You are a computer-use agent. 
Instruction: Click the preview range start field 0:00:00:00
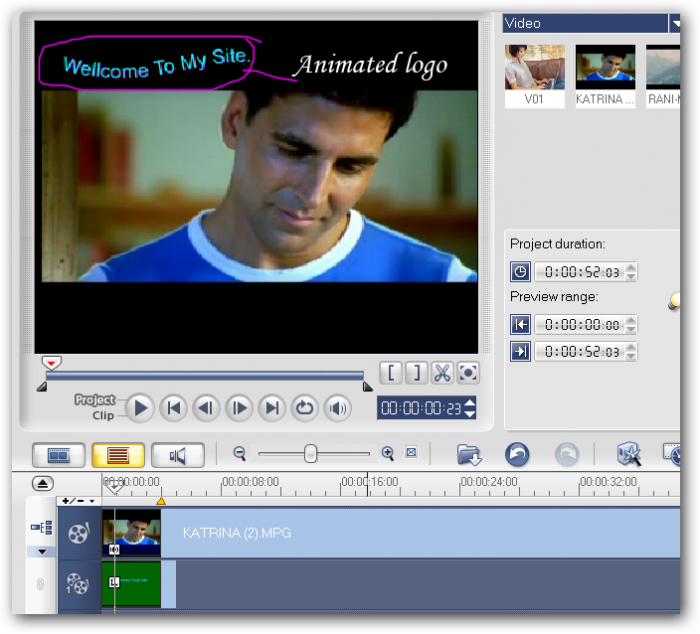(581, 324)
